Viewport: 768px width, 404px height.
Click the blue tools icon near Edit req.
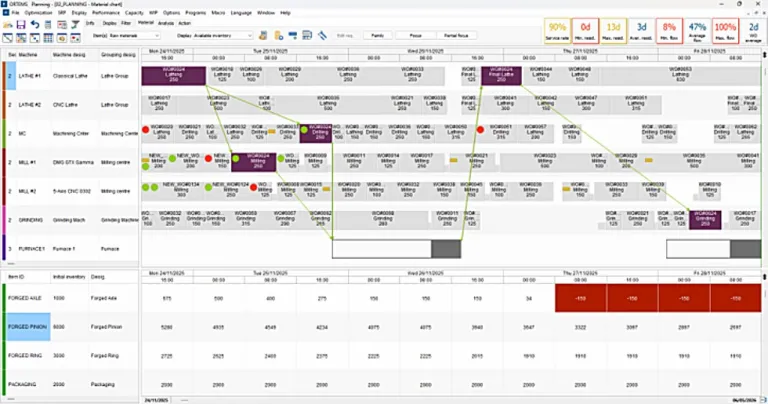coord(322,35)
